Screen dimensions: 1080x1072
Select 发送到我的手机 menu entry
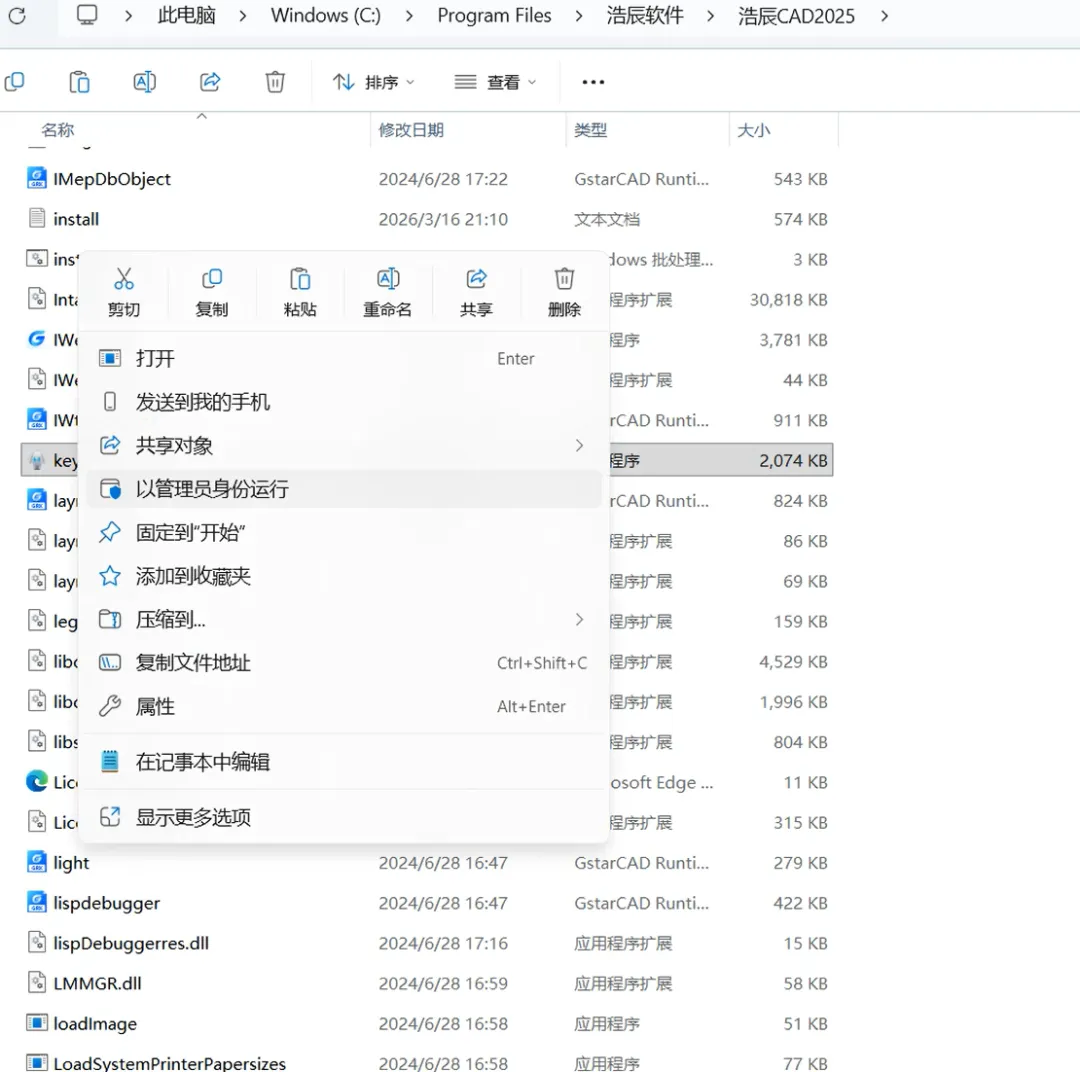tap(344, 402)
